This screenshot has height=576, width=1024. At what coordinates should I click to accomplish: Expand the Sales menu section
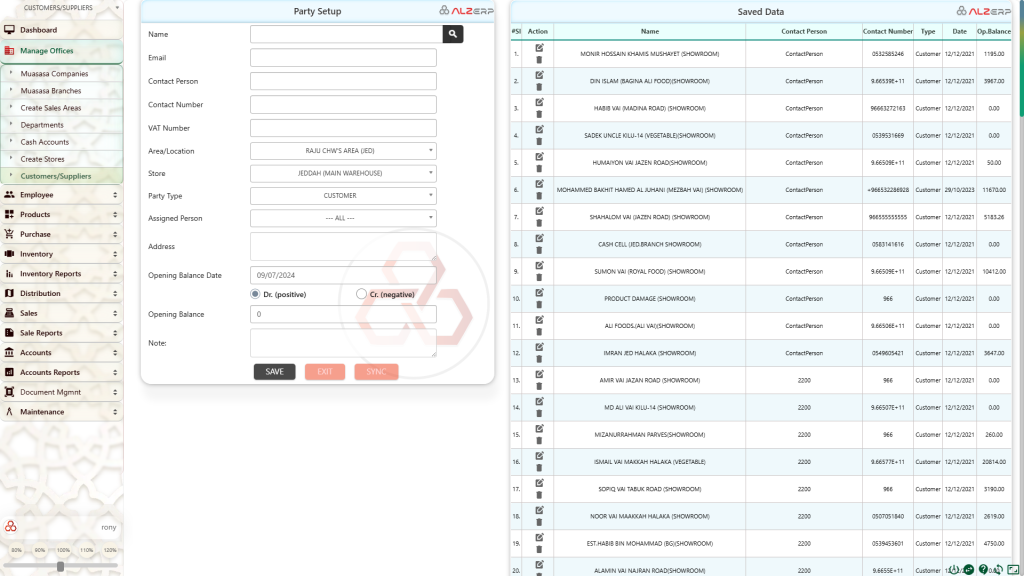pyautogui.click(x=61, y=313)
